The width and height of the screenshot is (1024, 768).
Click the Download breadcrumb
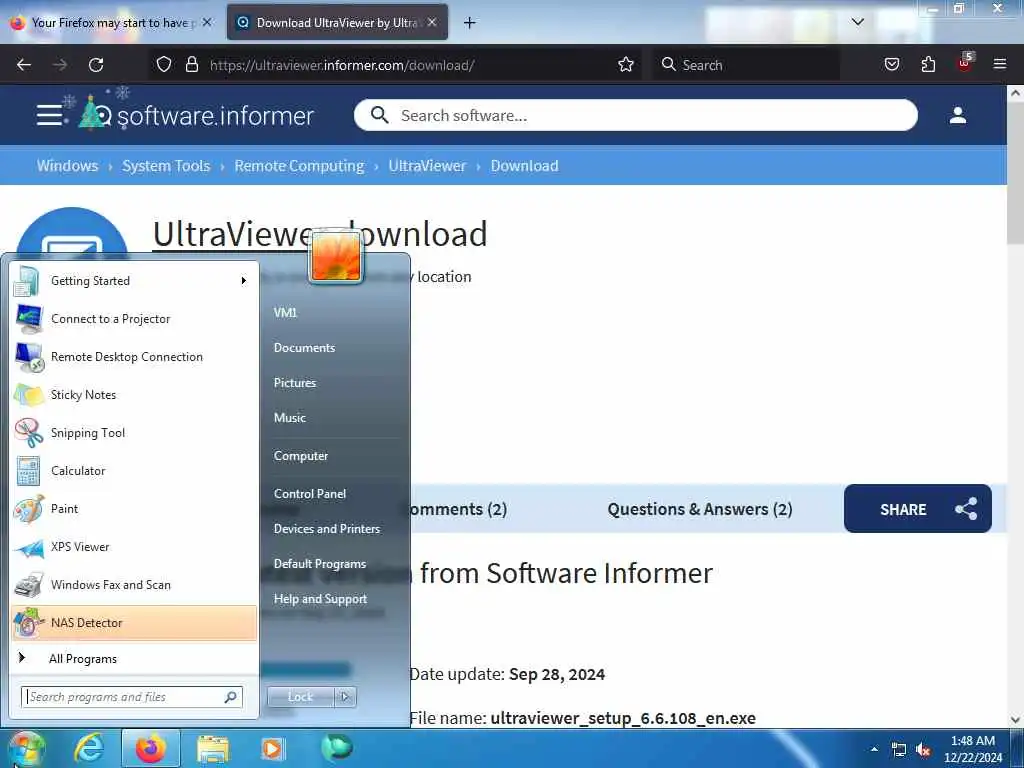coord(524,166)
